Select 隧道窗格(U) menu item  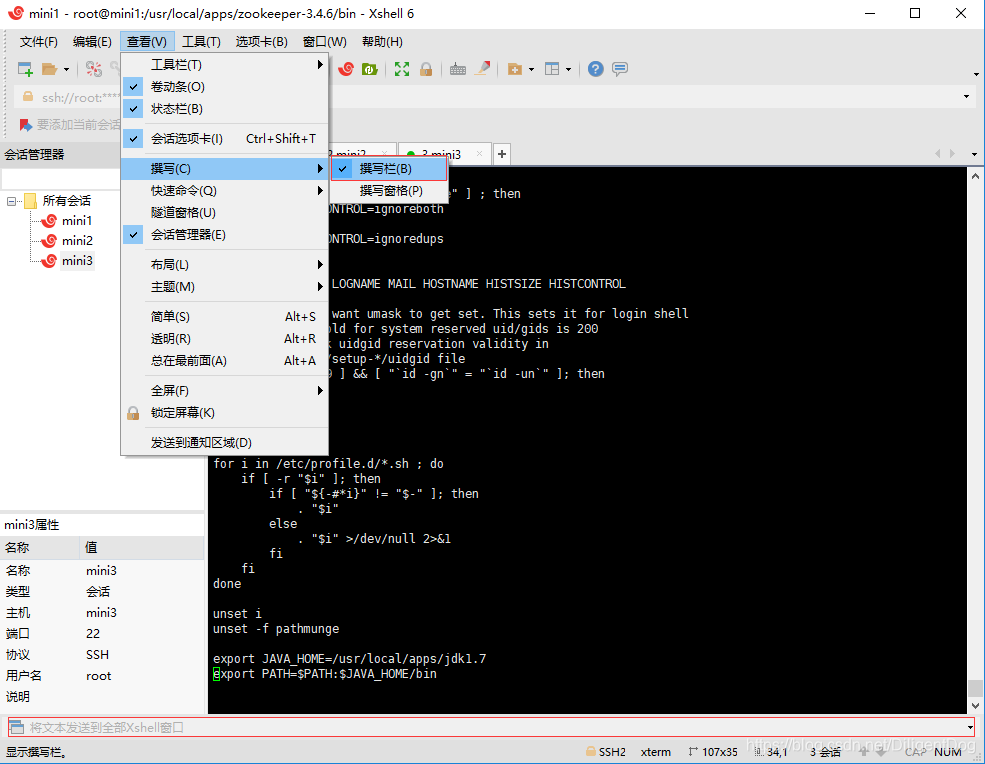point(224,213)
